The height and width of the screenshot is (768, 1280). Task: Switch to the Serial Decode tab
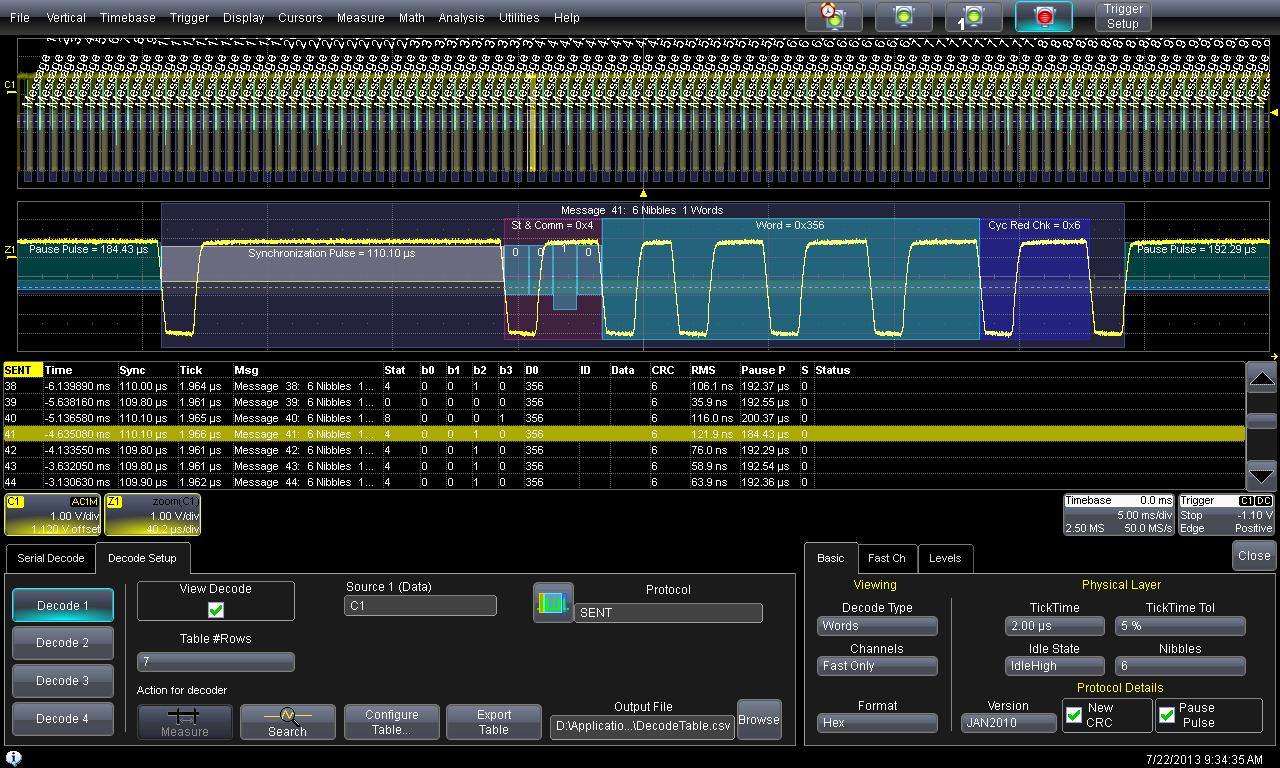[51, 558]
